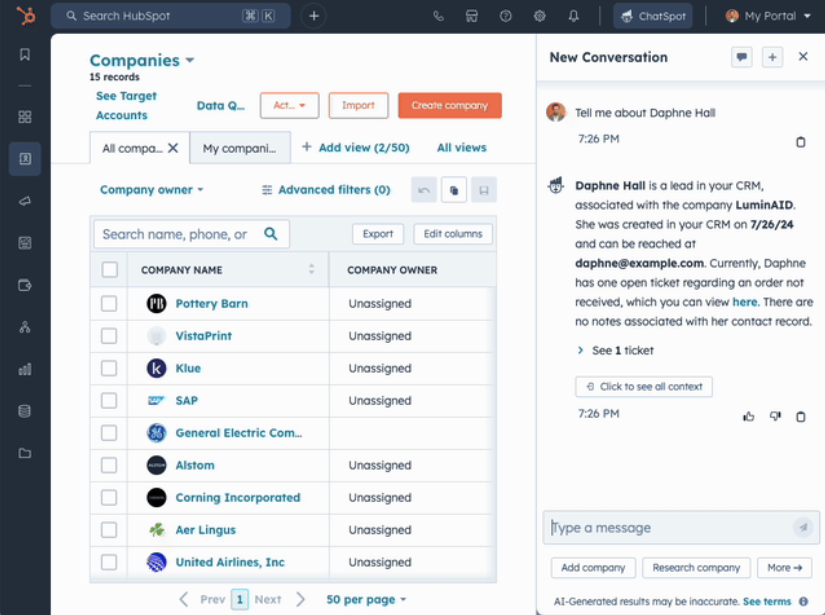The width and height of the screenshot is (825, 615).
Task: Copy the 'Tell me about Daphne Hall' message
Action: pyautogui.click(x=800, y=142)
